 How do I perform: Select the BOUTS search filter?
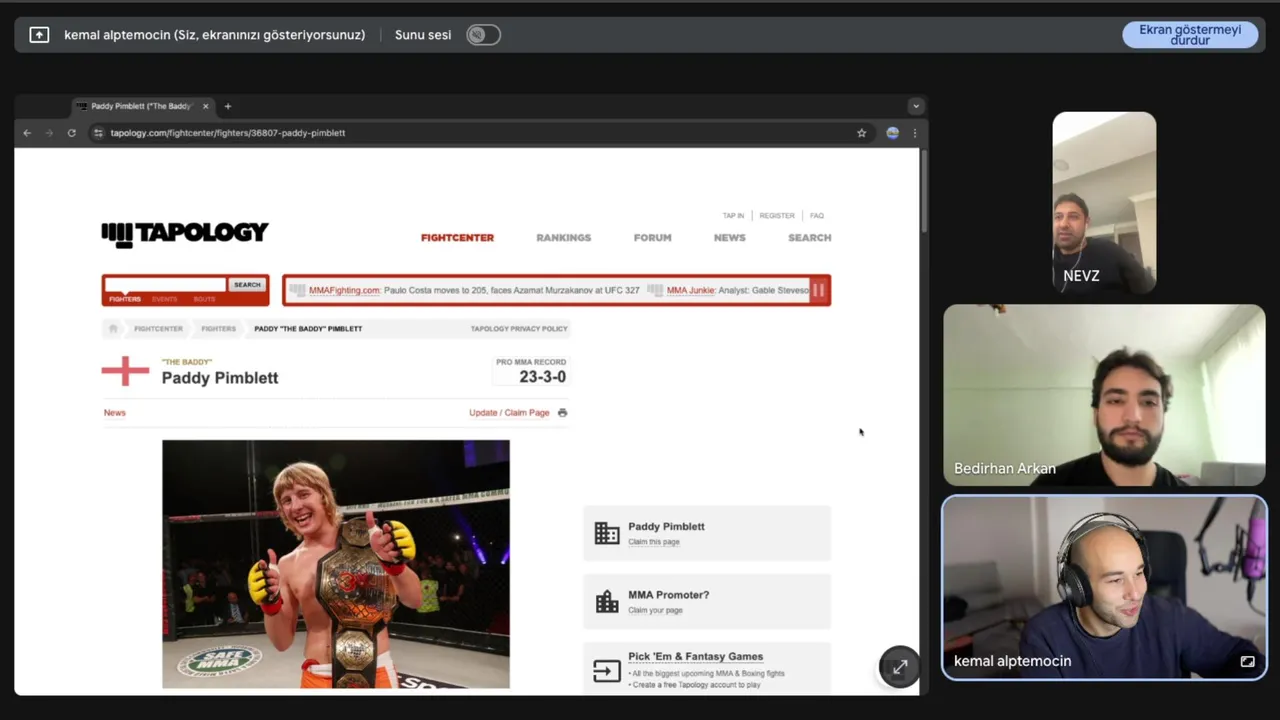pos(204,299)
